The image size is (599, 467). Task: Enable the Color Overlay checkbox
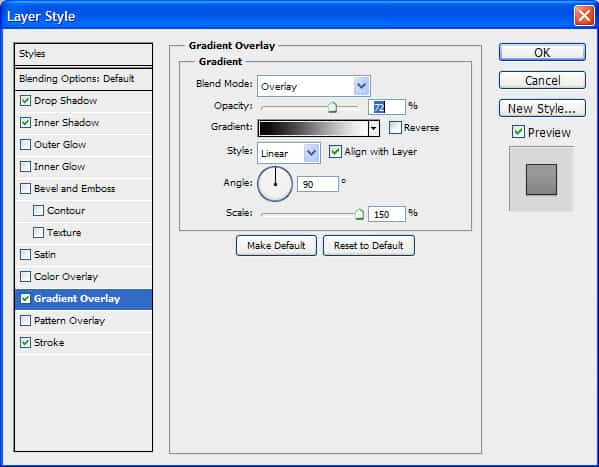[x=25, y=277]
